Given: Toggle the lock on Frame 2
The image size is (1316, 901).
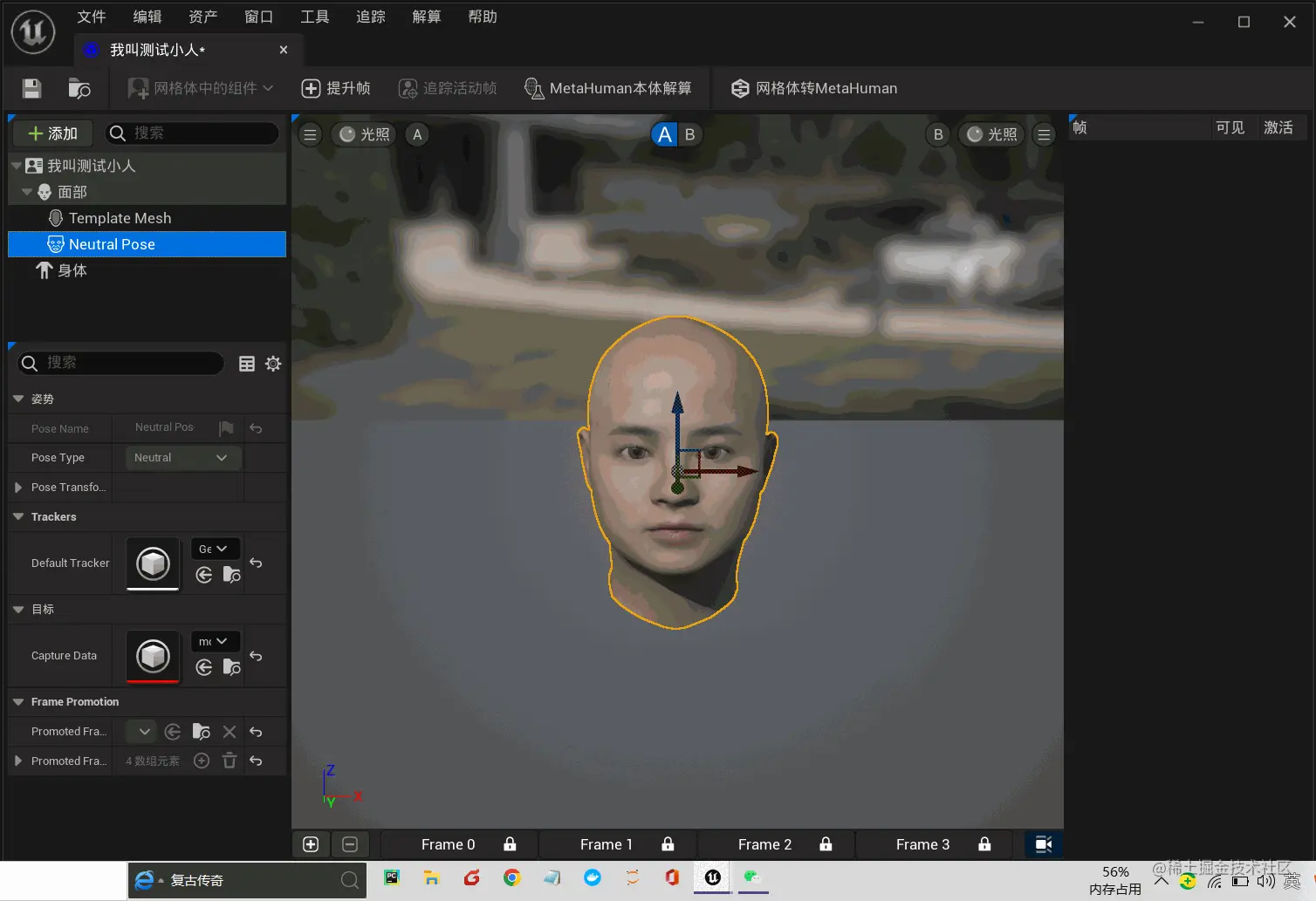Looking at the screenshot, I should 826,844.
